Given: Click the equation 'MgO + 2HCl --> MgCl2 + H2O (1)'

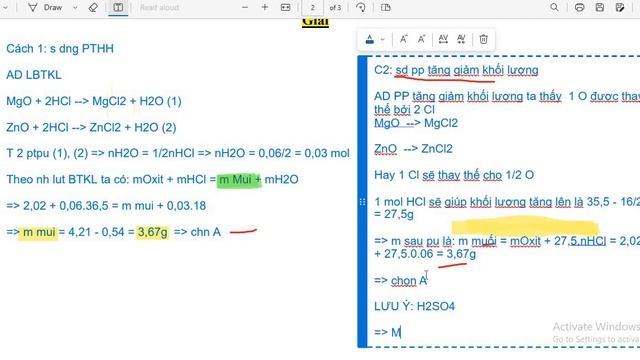Looking at the screenshot, I should point(94,101).
